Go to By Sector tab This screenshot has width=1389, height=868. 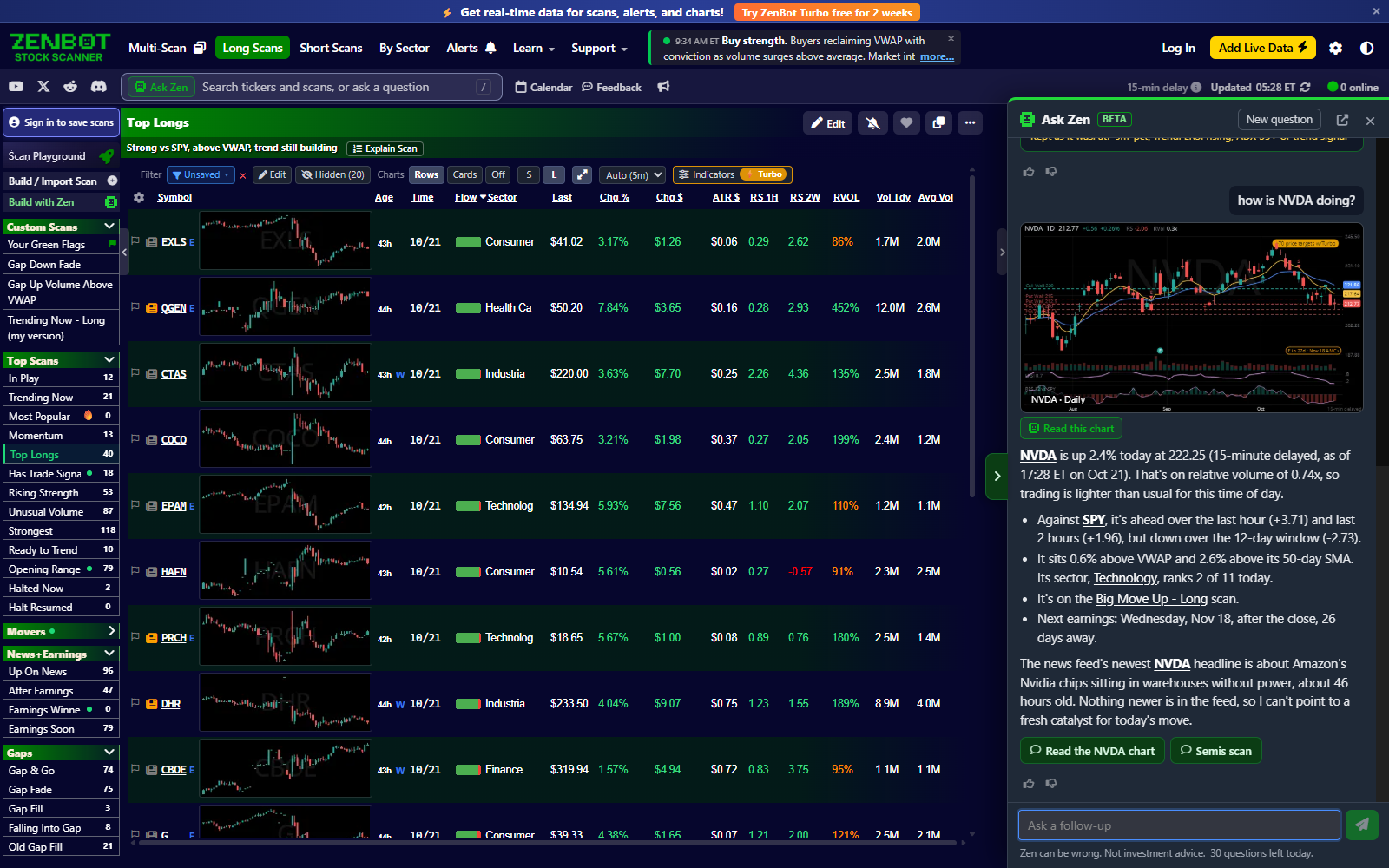405,48
